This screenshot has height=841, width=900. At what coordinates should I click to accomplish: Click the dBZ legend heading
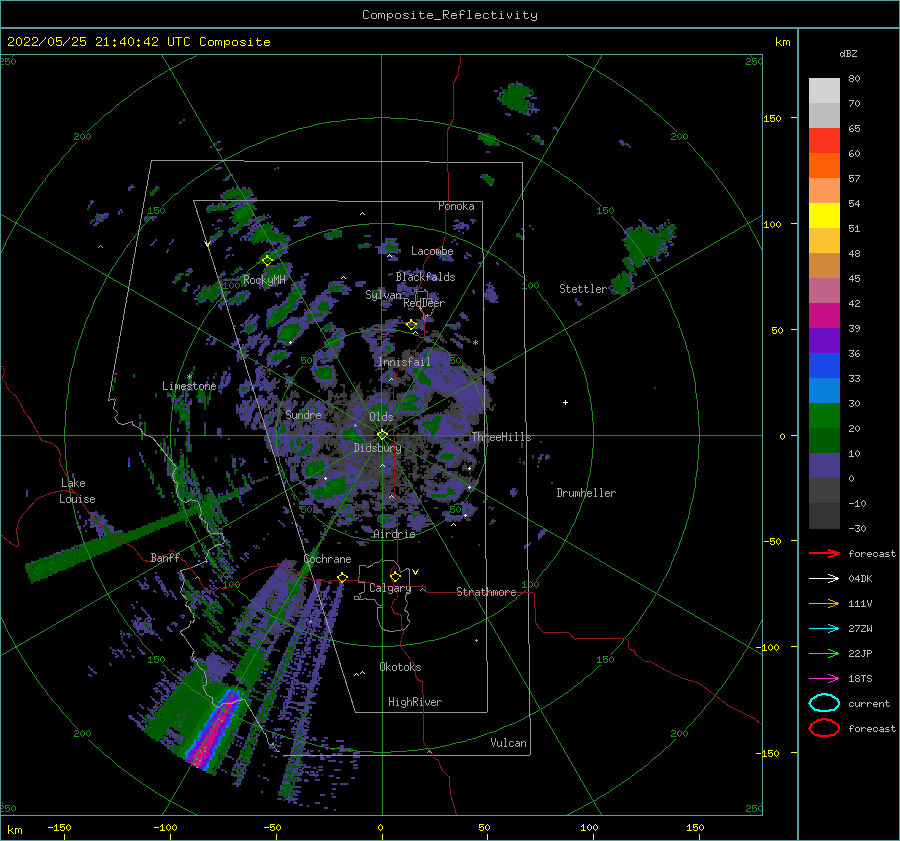(x=848, y=53)
